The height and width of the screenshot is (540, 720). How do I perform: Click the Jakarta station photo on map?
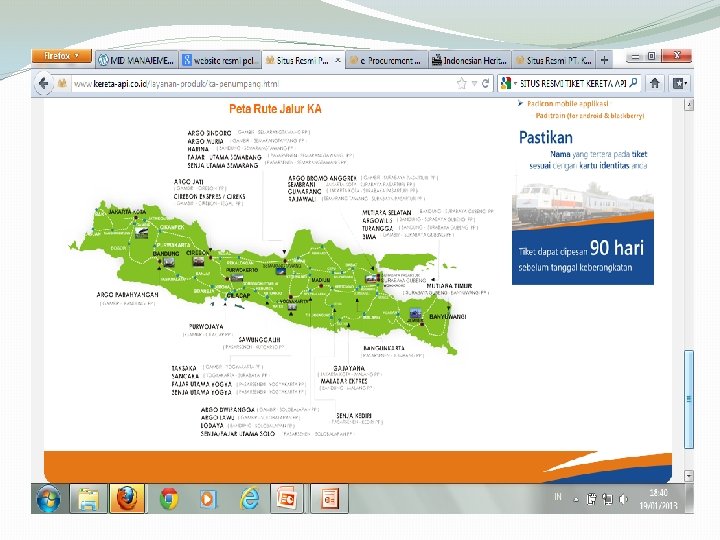point(141,232)
